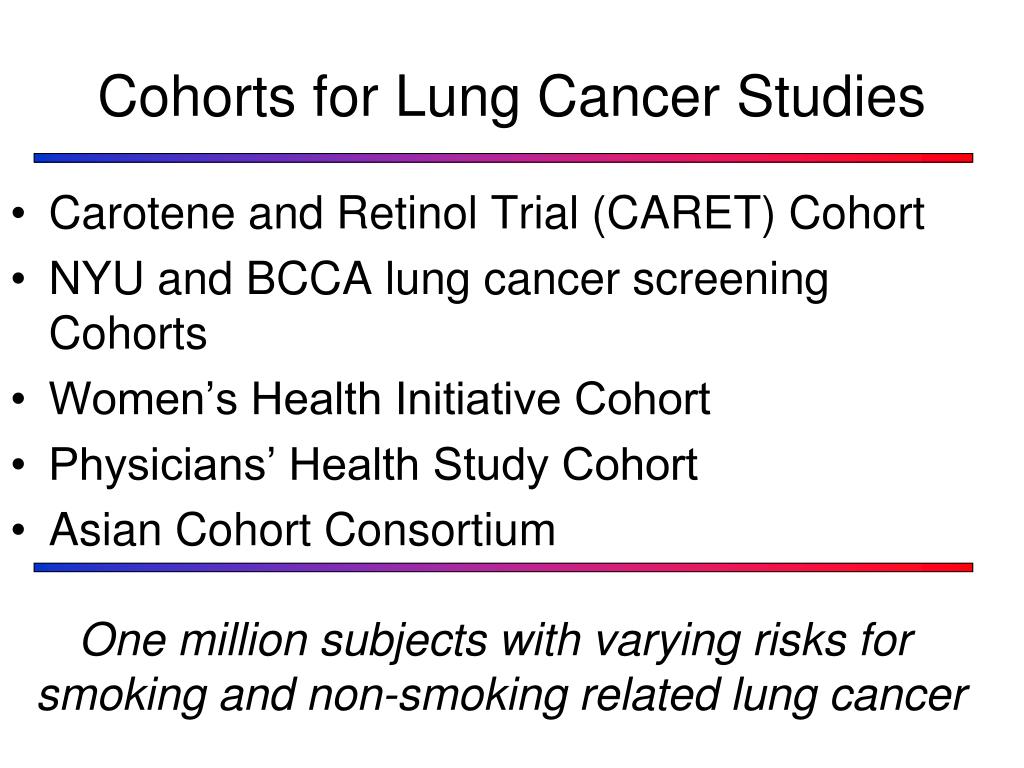
Task: Select the standalone word Cohorts on the wrapped line
Action: [x=128, y=334]
